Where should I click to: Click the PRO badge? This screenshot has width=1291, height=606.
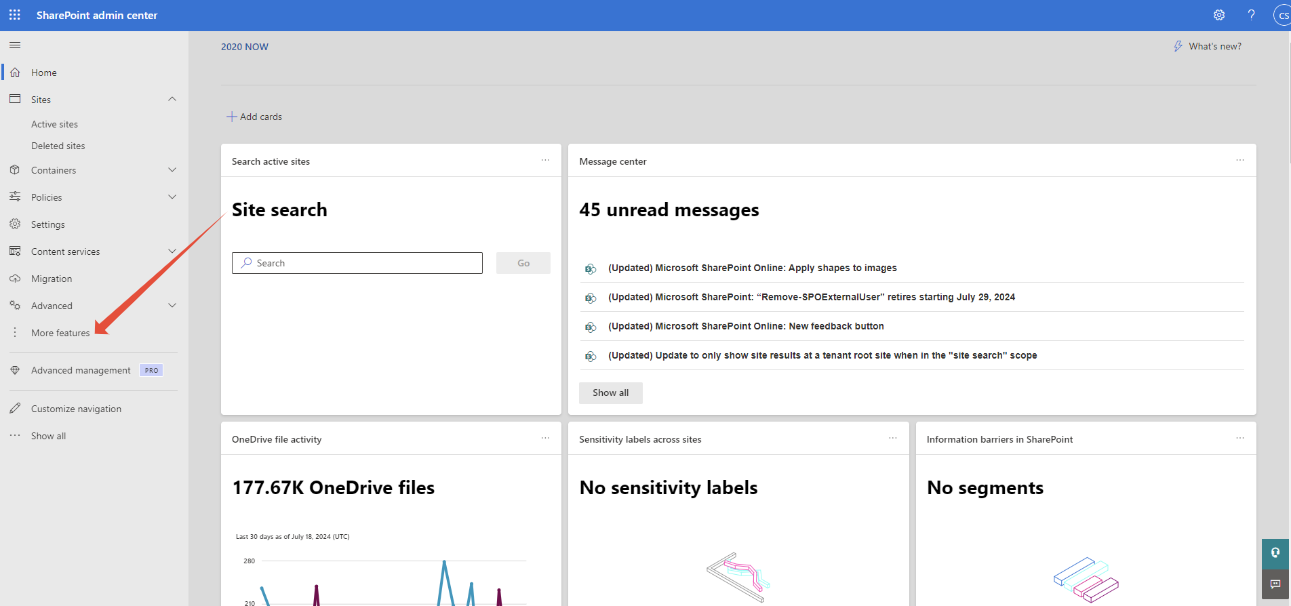(151, 370)
